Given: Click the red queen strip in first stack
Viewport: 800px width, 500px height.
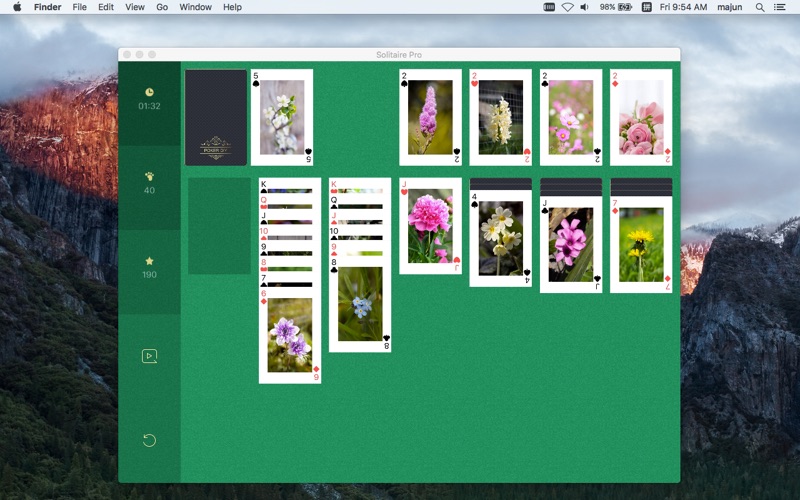Looking at the screenshot, I should pos(290,202).
